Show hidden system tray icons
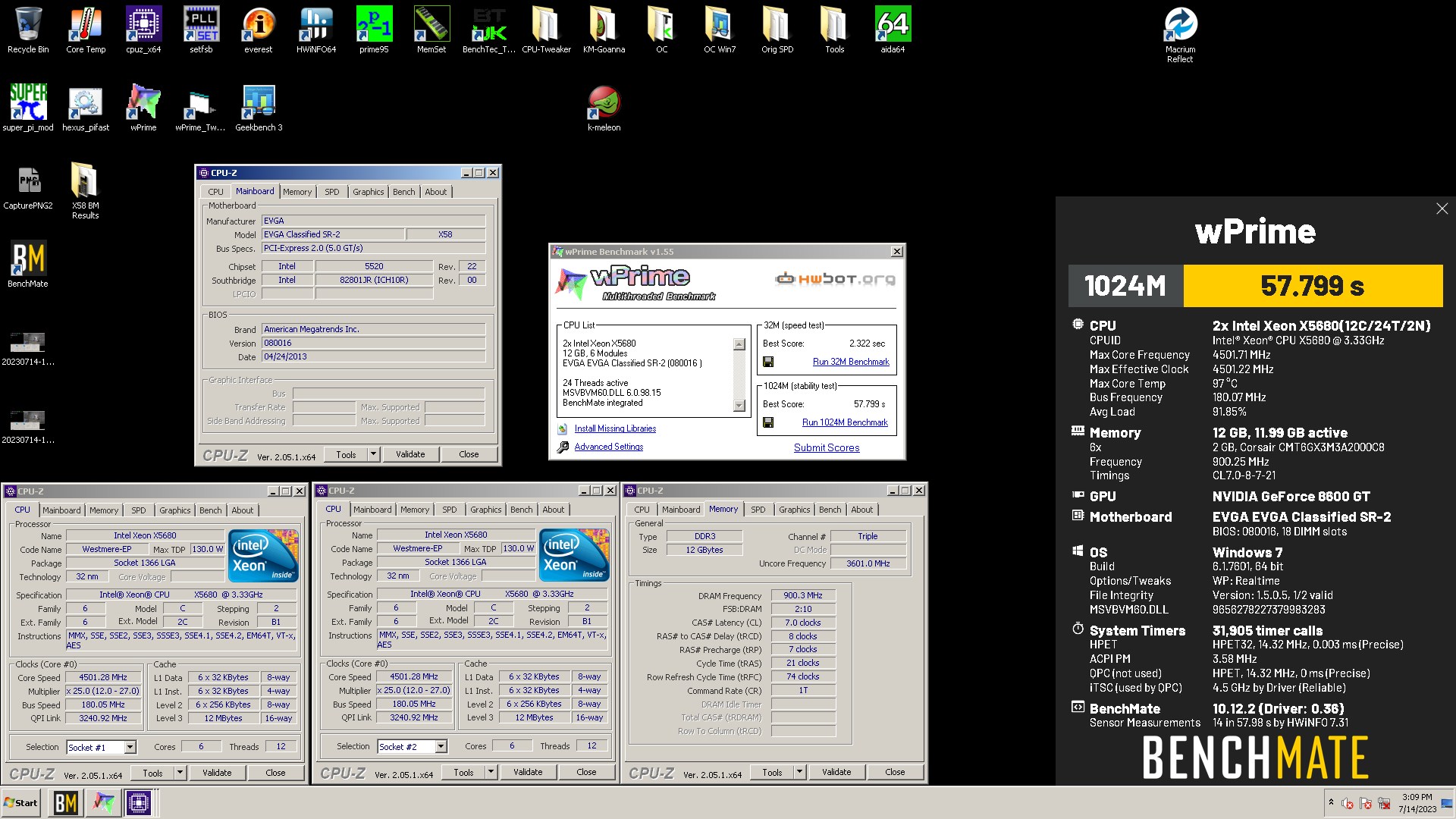 (1330, 802)
